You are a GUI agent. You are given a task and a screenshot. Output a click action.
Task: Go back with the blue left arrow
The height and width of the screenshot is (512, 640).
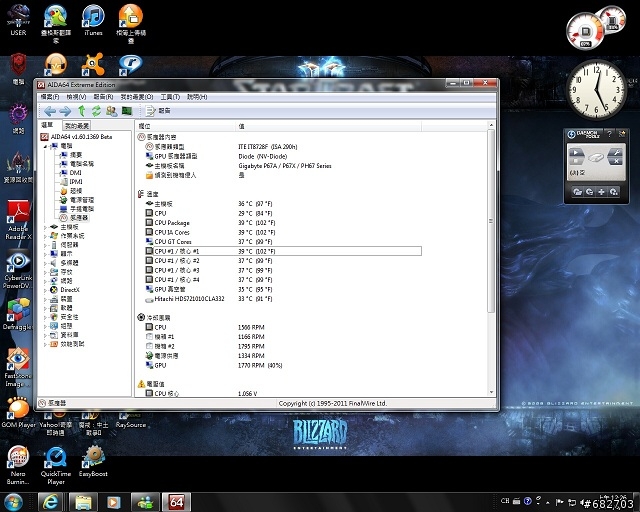pyautogui.click(x=50, y=111)
